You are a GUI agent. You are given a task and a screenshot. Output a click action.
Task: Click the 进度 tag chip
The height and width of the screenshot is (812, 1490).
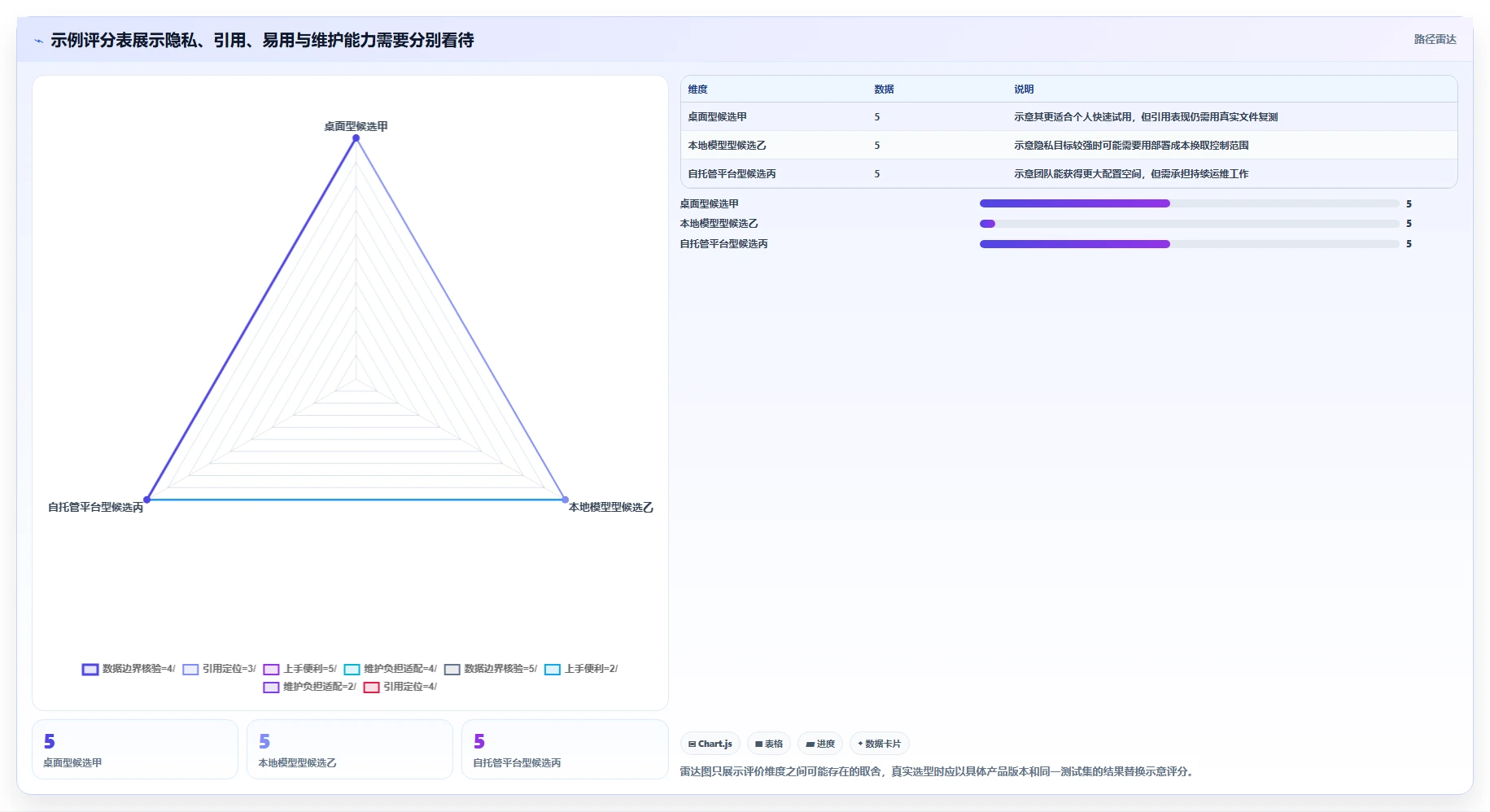click(820, 744)
